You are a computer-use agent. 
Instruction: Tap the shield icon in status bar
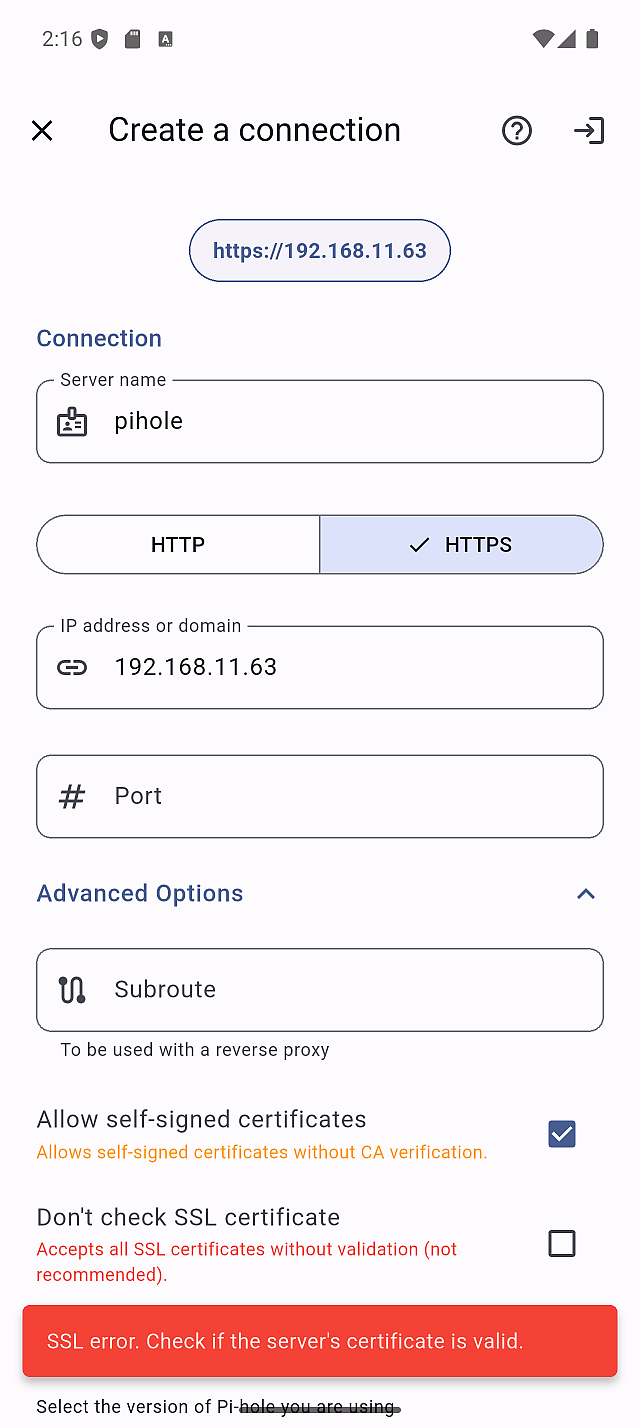(99, 39)
